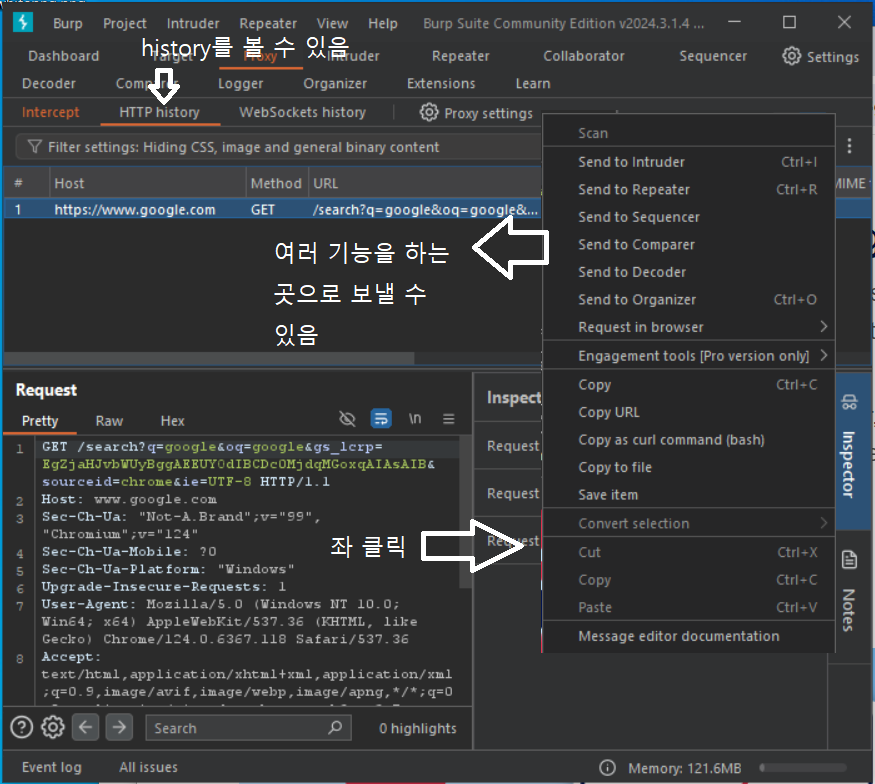This screenshot has height=784, width=875.
Task: Switch to the Logger tab
Action: pyautogui.click(x=240, y=84)
